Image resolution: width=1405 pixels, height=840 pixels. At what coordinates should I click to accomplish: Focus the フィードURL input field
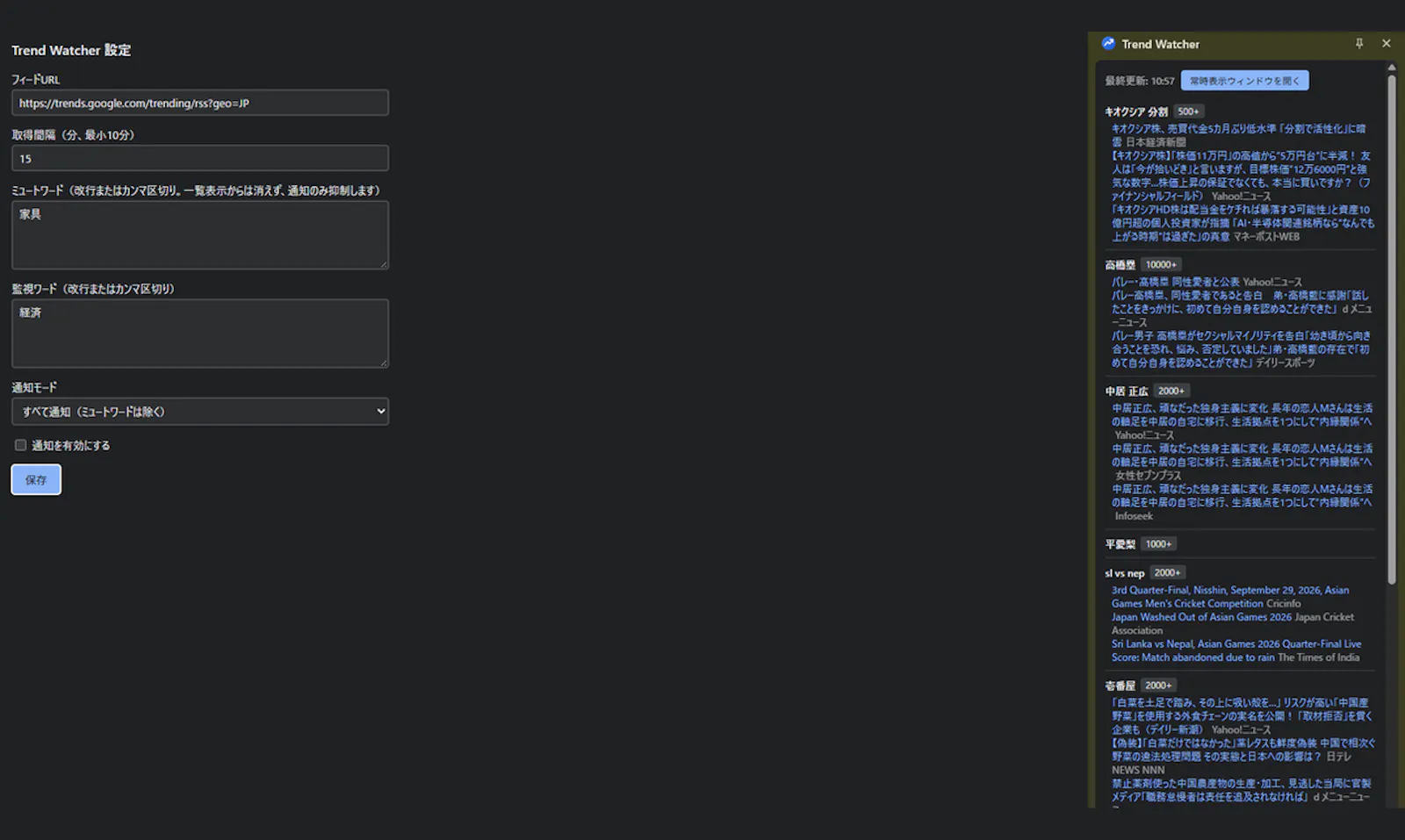200,103
